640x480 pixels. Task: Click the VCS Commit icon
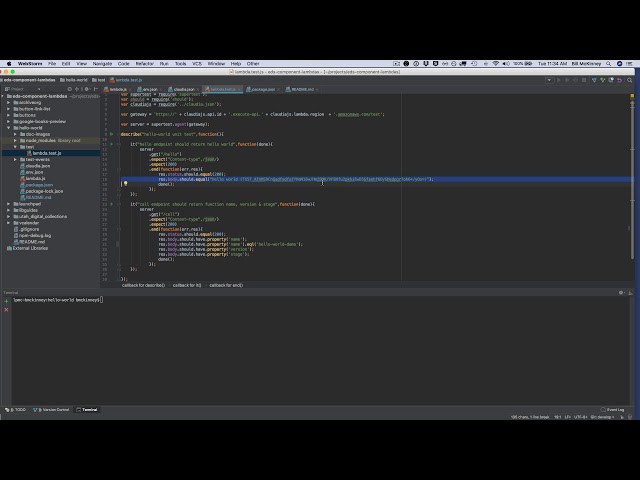coord(602,80)
